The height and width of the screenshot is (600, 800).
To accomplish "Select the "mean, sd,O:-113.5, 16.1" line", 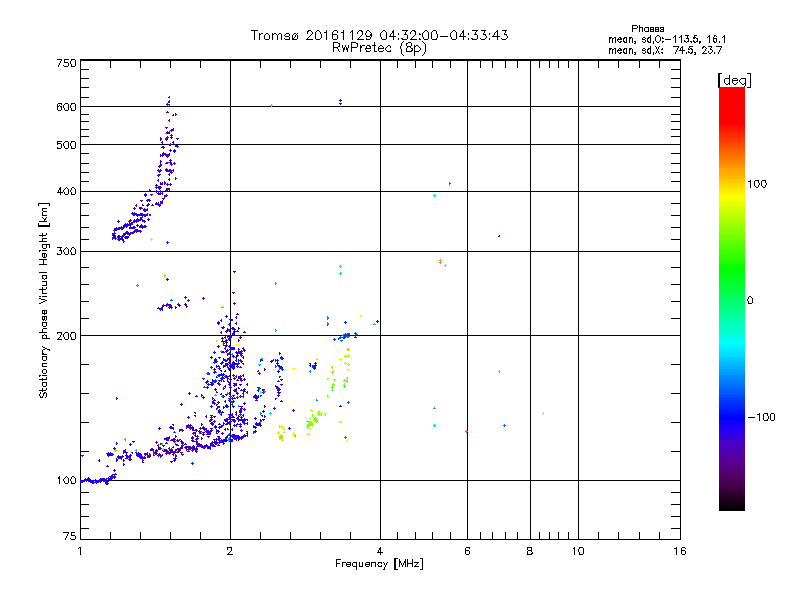I will point(667,39).
